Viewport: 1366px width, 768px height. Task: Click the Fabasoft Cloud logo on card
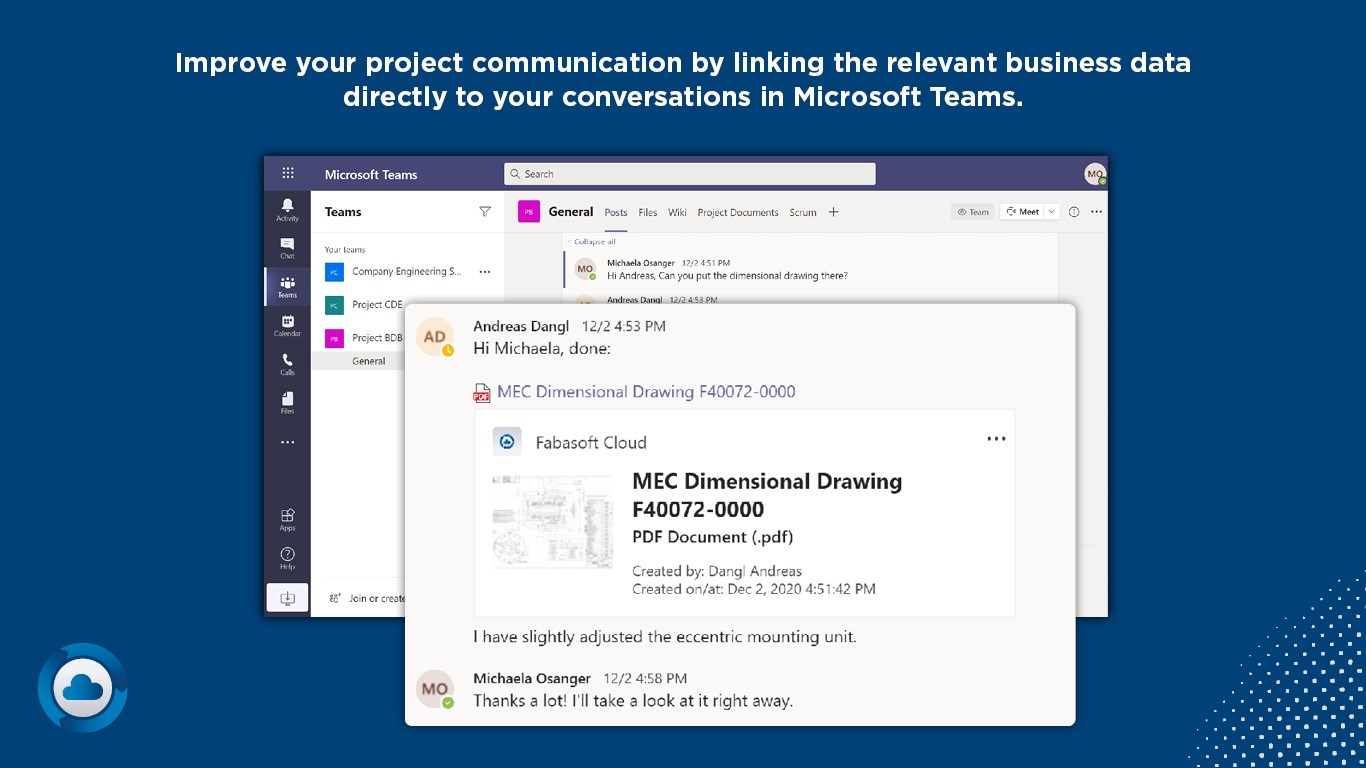[507, 442]
